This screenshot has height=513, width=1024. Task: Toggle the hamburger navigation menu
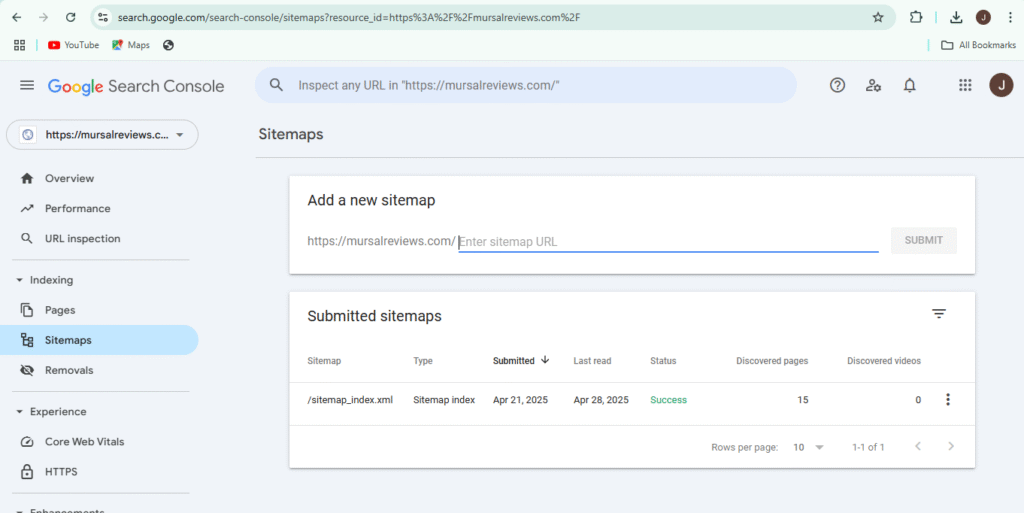pyautogui.click(x=27, y=86)
